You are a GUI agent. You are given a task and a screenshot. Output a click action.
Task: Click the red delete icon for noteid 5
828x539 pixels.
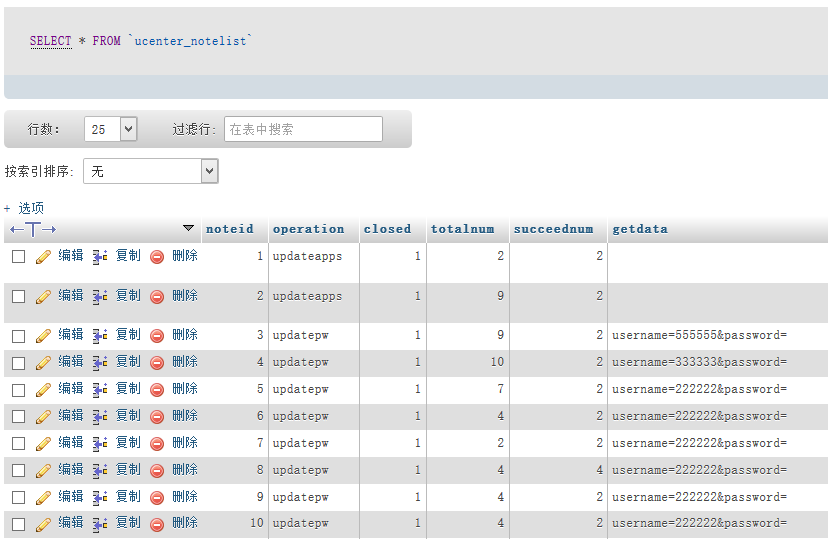(157, 389)
